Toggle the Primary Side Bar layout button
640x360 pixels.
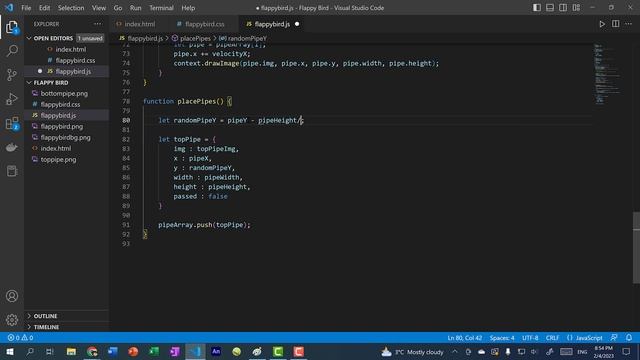click(x=537, y=8)
